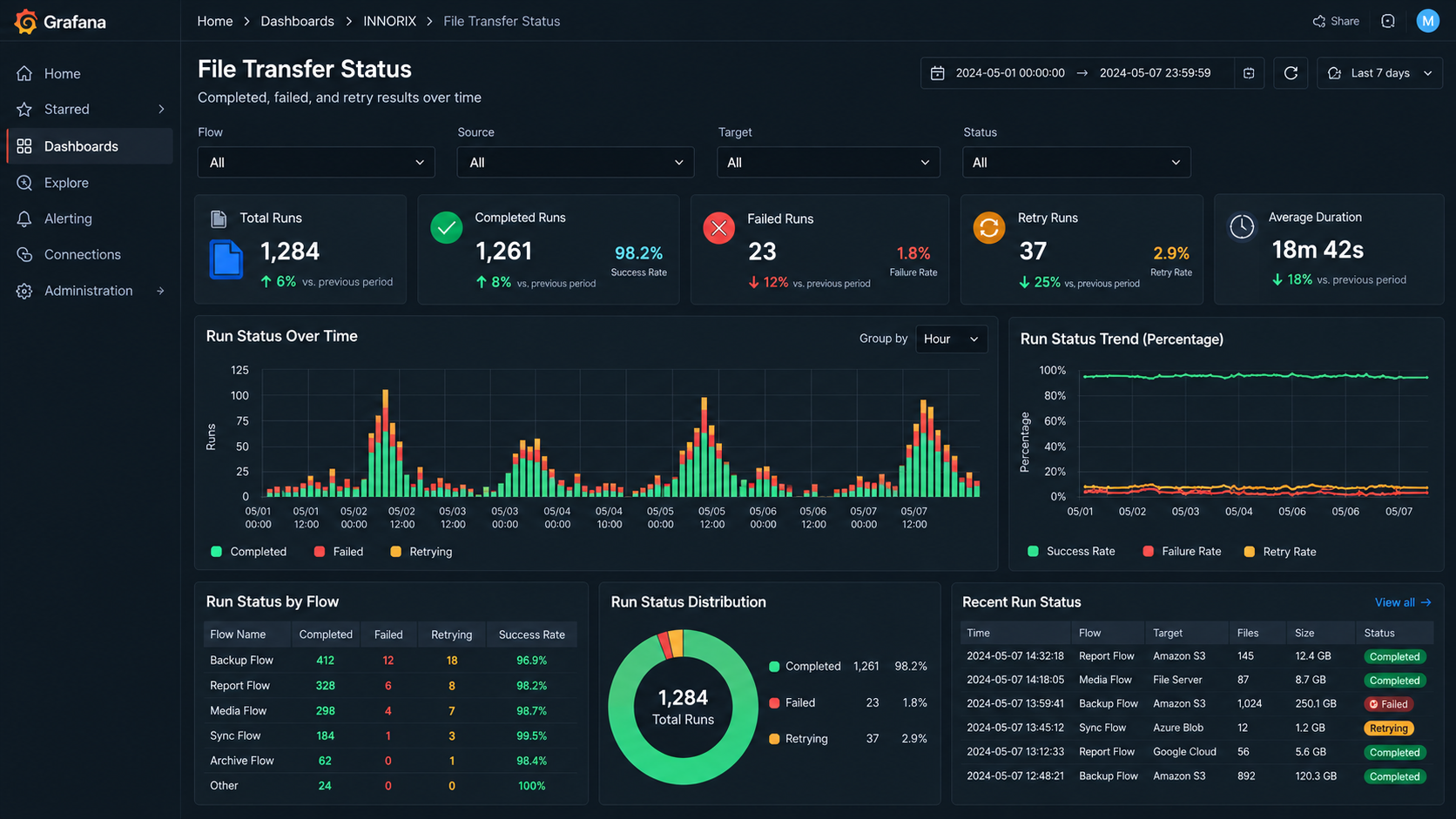
Task: Click the time range picker icon after end date
Action: (1249, 73)
